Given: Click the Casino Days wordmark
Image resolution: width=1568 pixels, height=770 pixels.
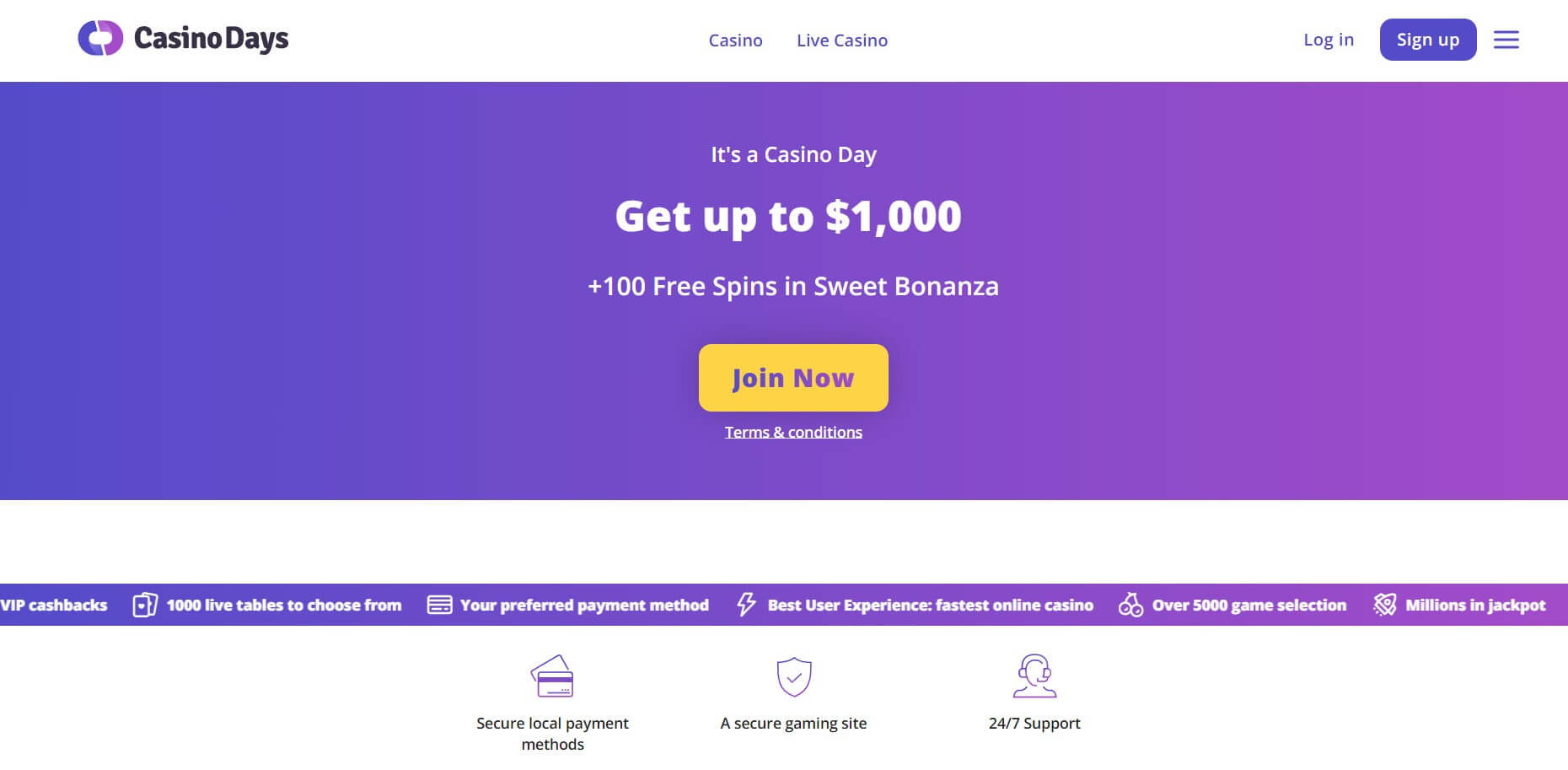Looking at the screenshot, I should [211, 39].
